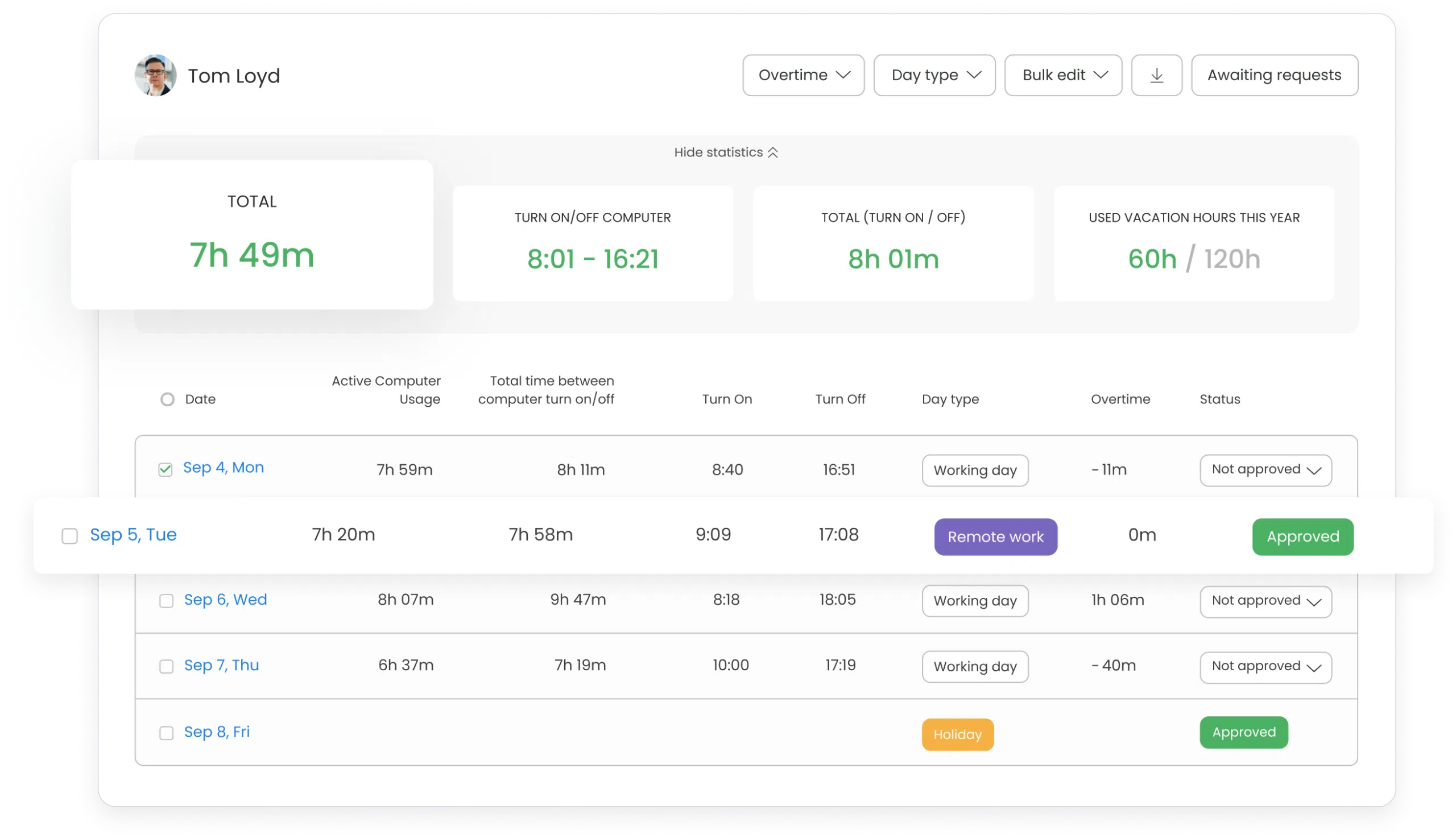Click the Day type column header

pyautogui.click(x=950, y=399)
